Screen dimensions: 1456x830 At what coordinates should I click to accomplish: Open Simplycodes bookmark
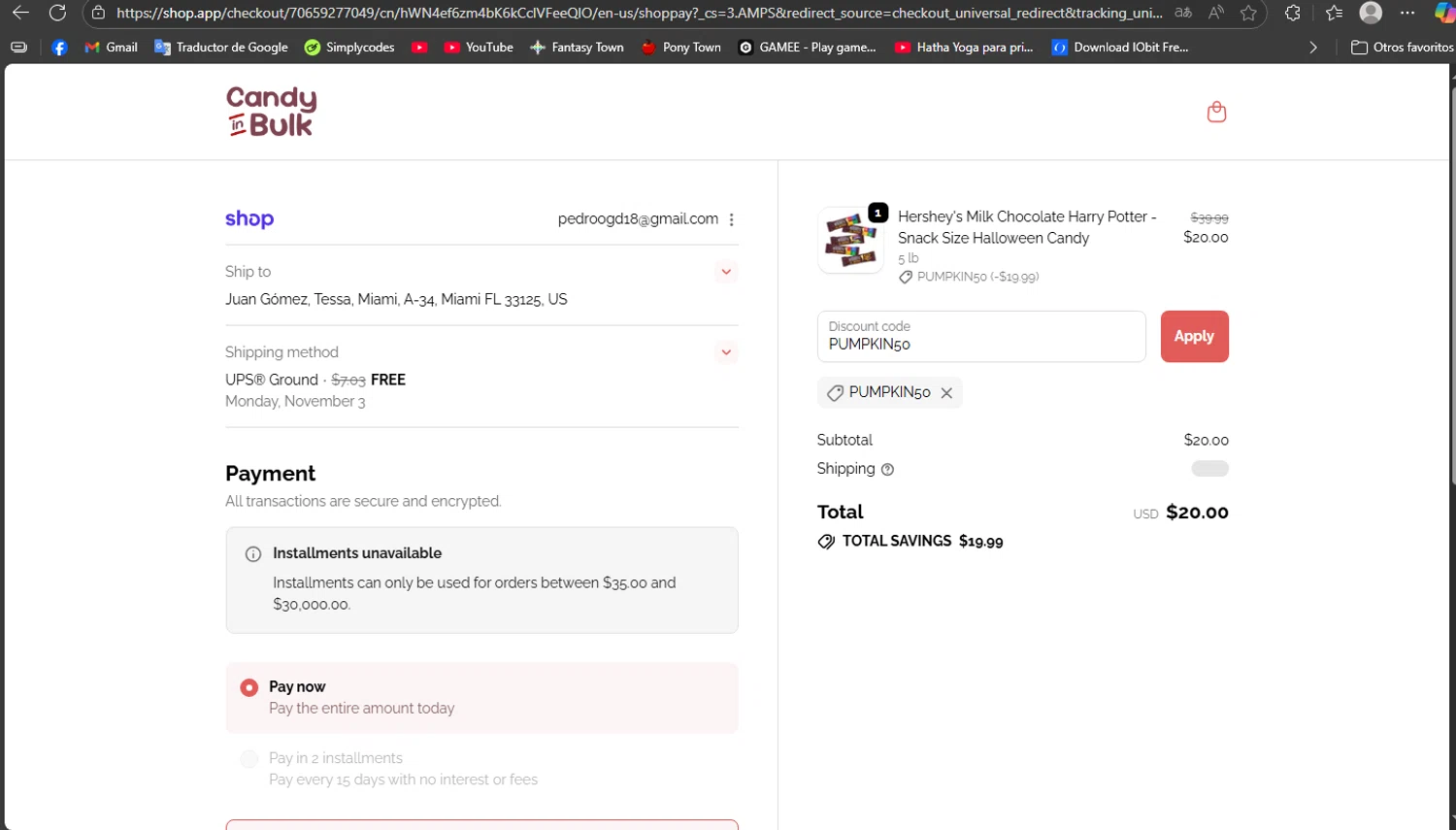click(x=349, y=48)
